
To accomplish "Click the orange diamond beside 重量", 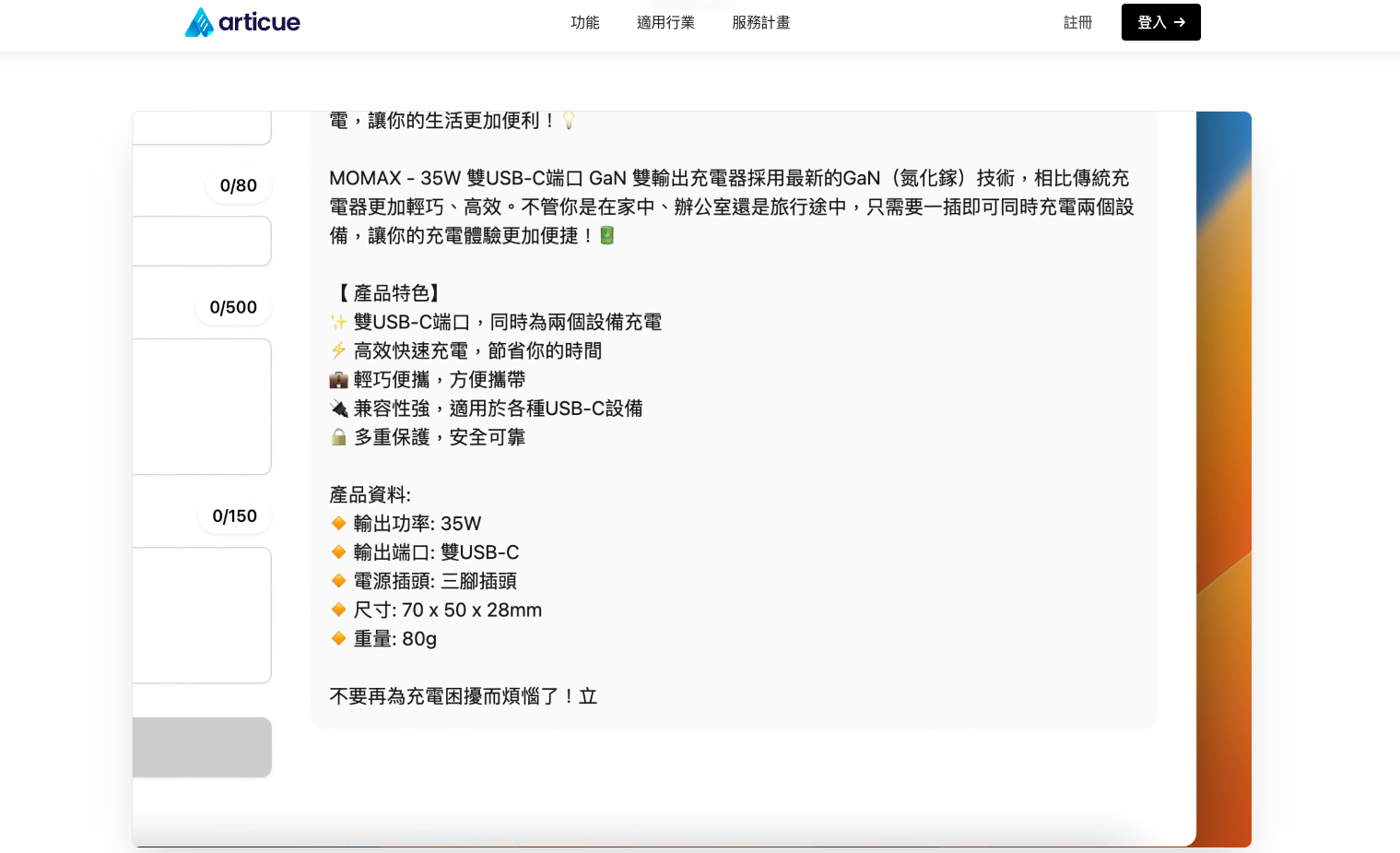I will tap(338, 639).
